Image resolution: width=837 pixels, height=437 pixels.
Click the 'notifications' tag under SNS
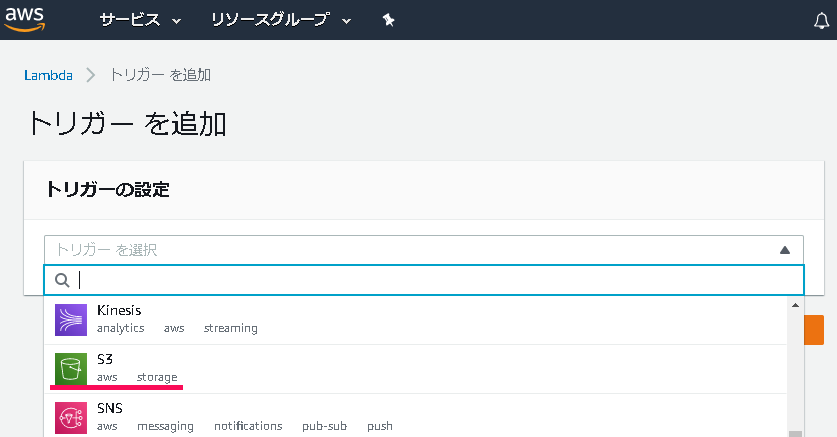point(248,426)
